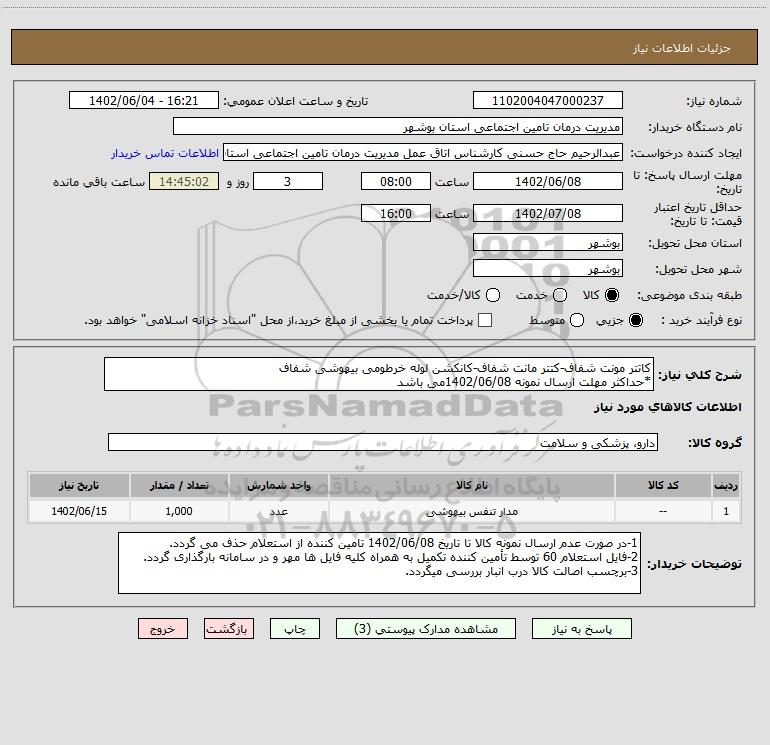This screenshot has width=770, height=745.
Task: Click the need date cell 1402/06/15
Action: click(x=79, y=512)
